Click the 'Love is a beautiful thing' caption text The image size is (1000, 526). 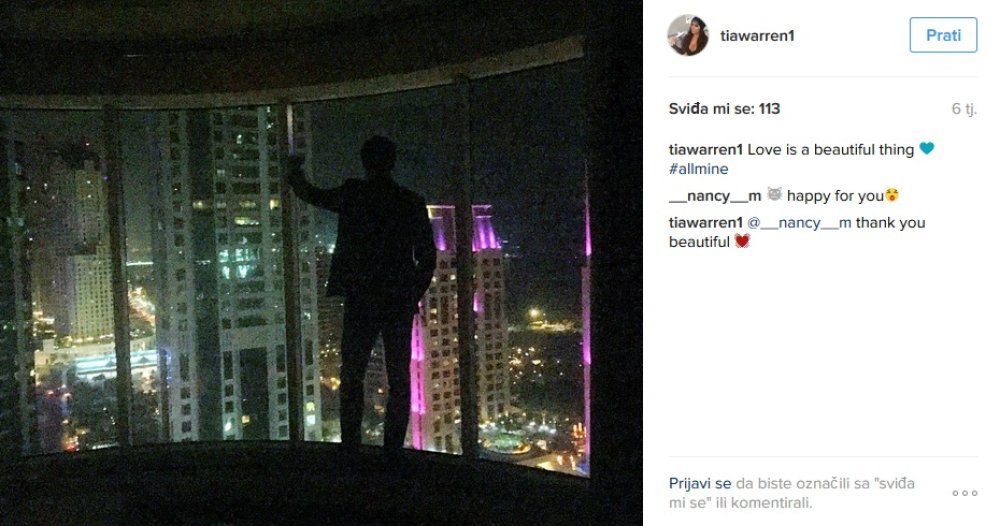[830, 150]
